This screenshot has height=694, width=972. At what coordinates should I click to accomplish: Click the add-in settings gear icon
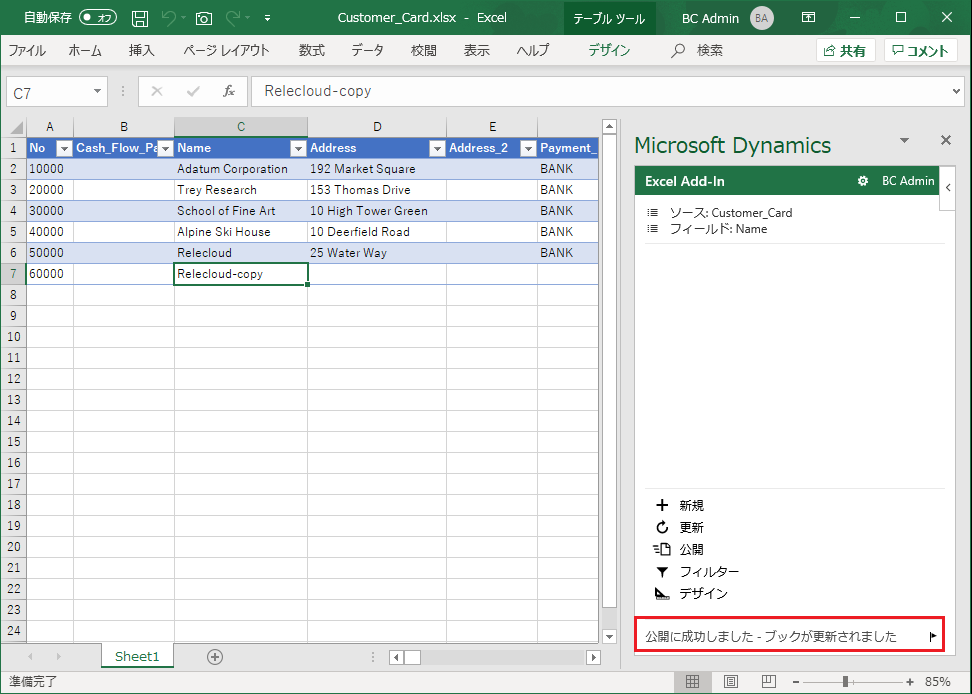click(862, 182)
